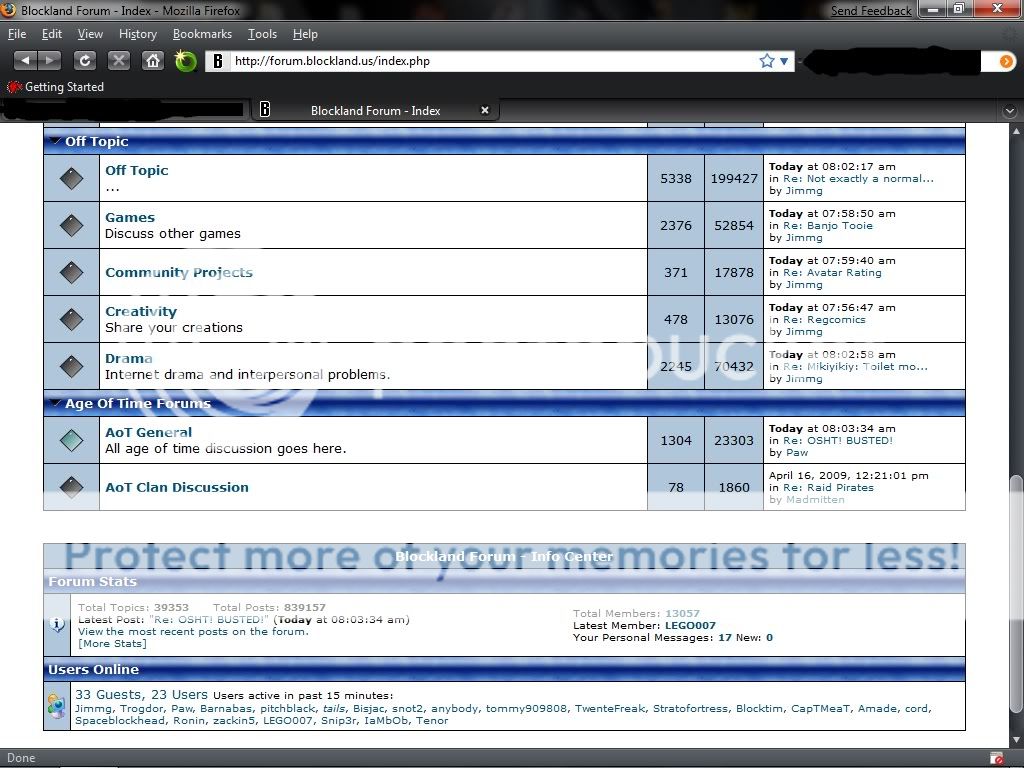
Task: Go forward with the browser Forward arrow
Action: coord(50,61)
